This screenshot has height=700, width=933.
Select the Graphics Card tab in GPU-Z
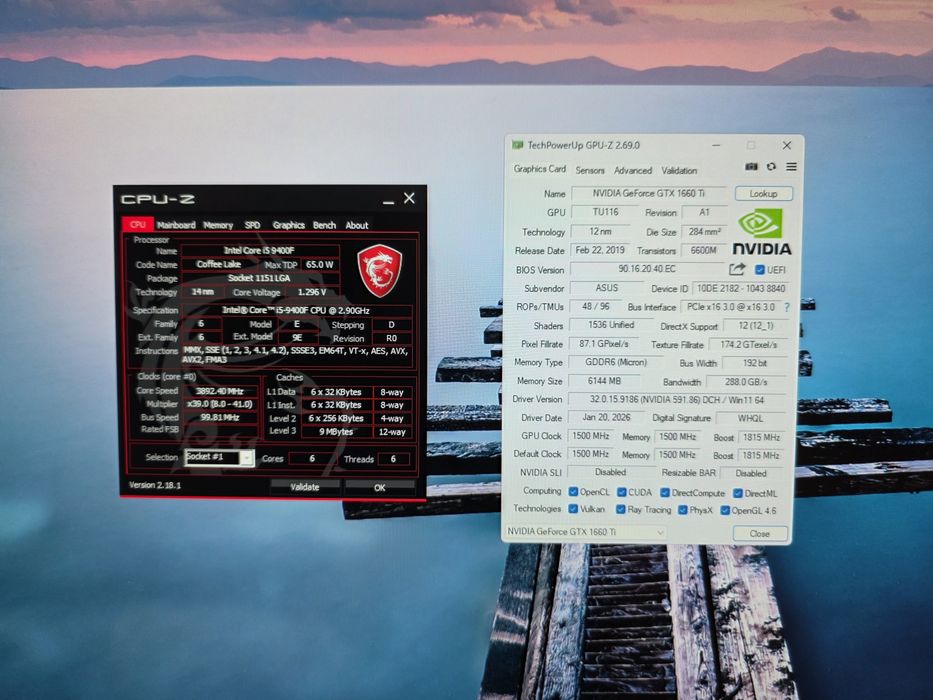[x=540, y=169]
